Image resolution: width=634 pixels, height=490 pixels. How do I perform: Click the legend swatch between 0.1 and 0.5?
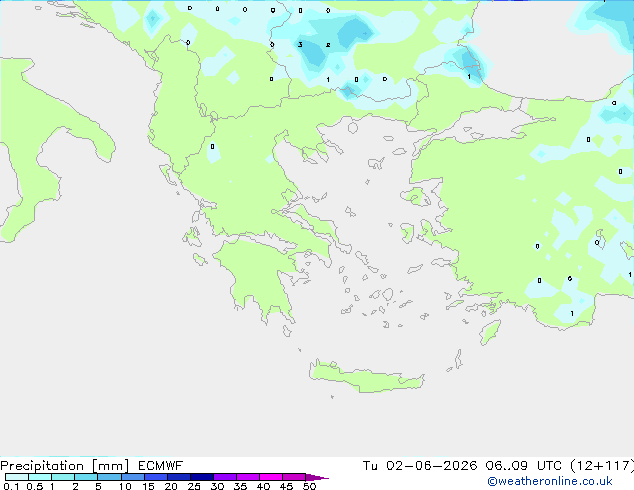click(x=17, y=477)
